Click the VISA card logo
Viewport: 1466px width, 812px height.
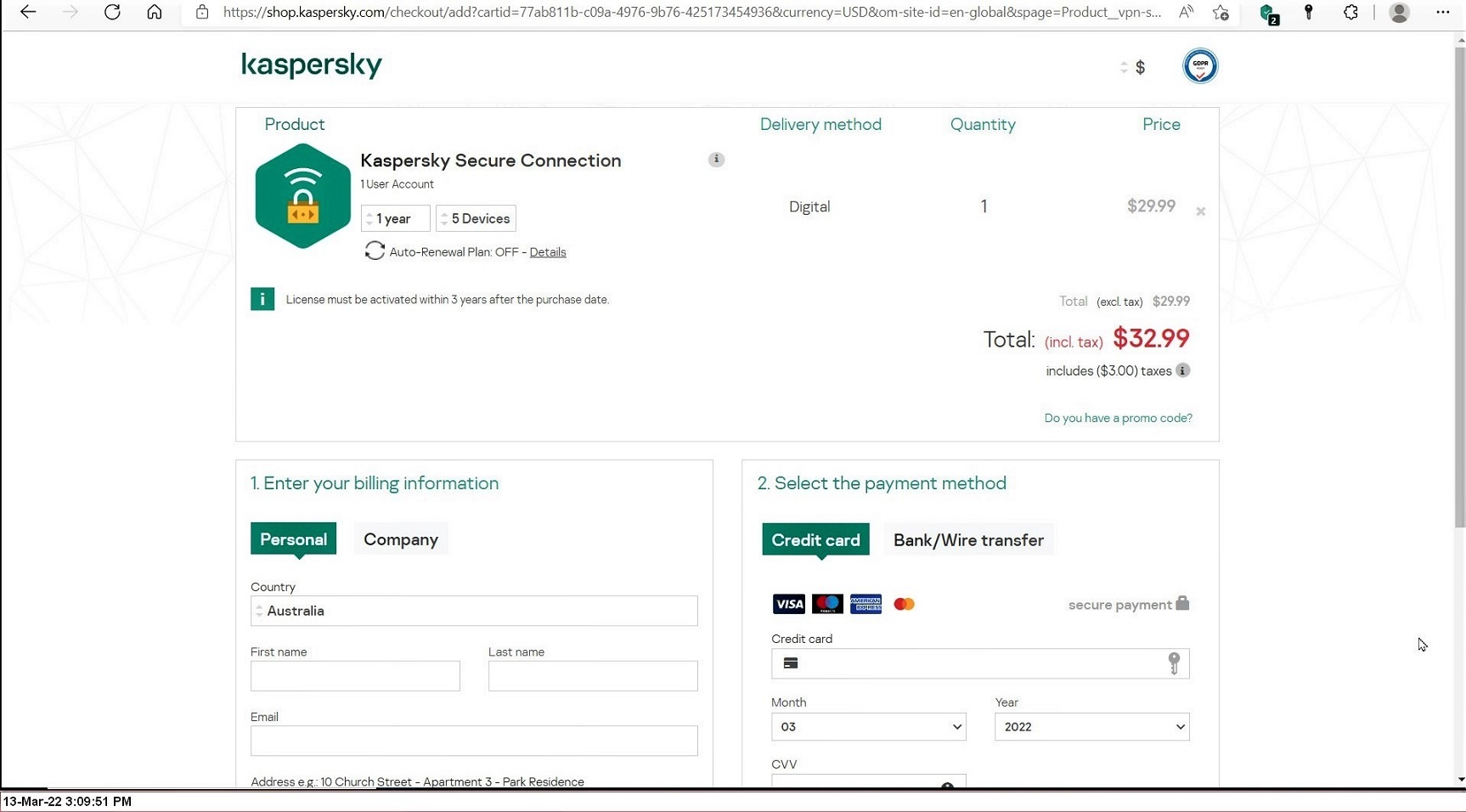click(788, 604)
